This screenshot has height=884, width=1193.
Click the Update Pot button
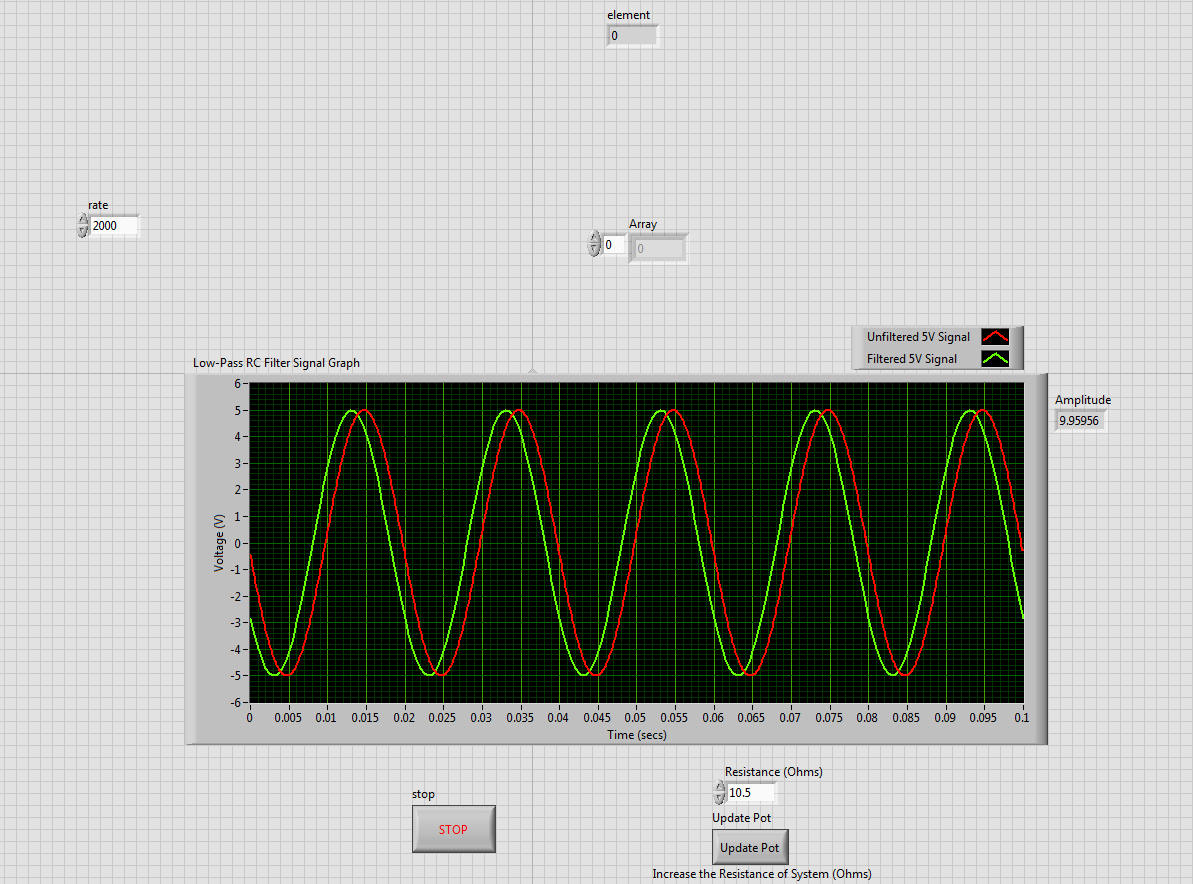[x=749, y=847]
